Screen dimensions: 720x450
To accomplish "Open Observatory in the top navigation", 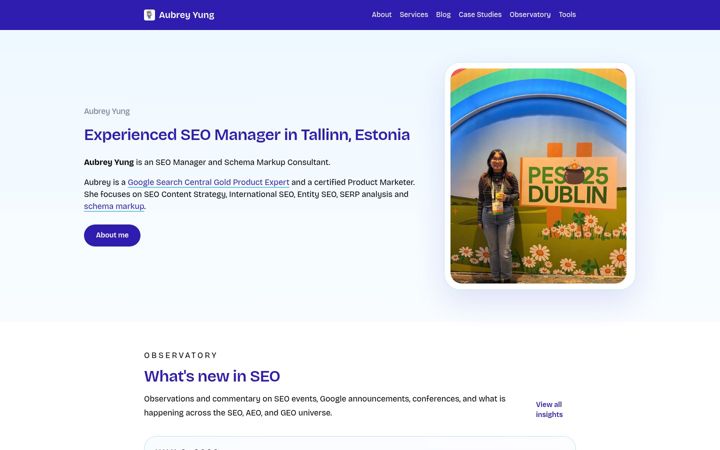I will click(530, 15).
